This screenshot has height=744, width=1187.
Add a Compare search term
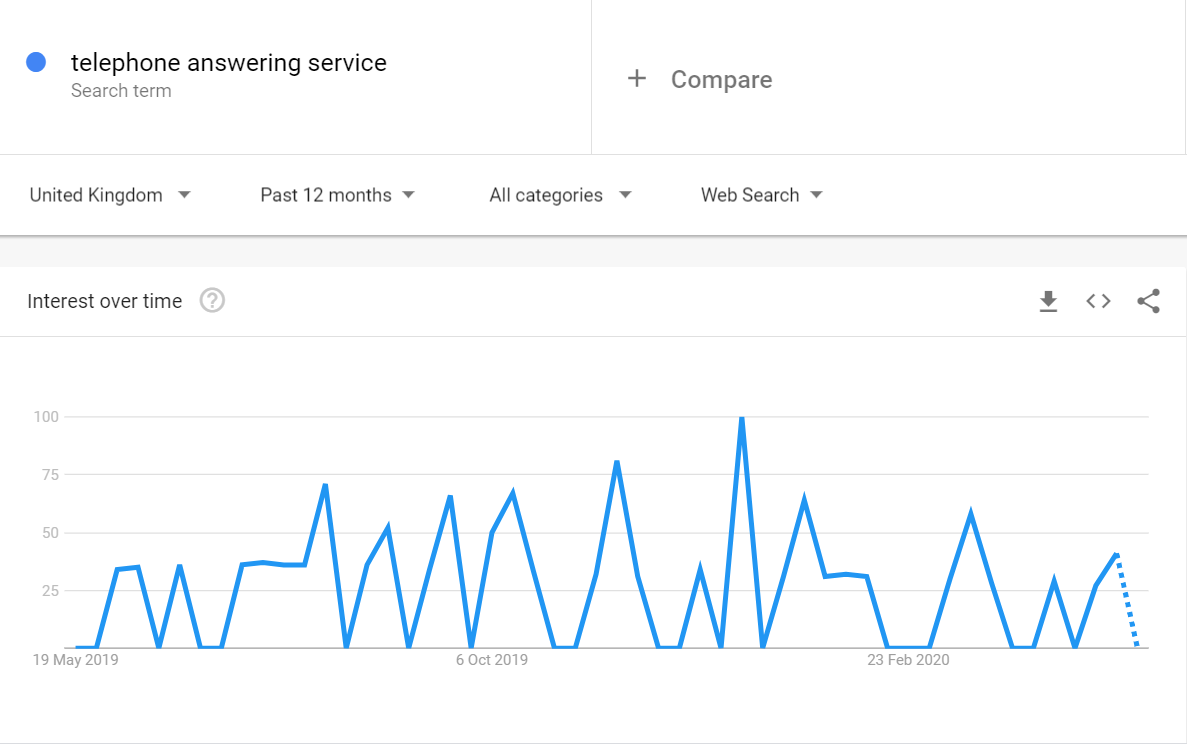pos(721,80)
